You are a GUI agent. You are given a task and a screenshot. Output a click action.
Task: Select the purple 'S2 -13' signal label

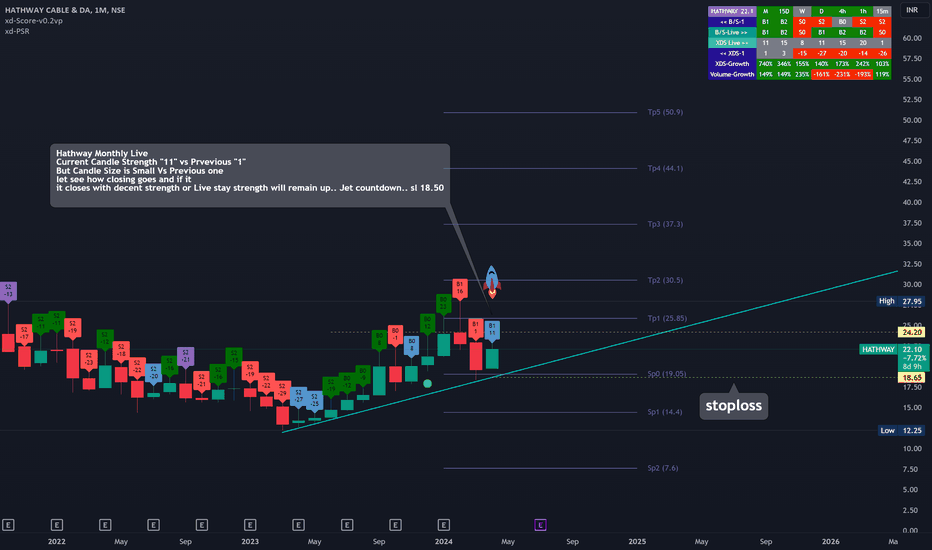click(8, 291)
